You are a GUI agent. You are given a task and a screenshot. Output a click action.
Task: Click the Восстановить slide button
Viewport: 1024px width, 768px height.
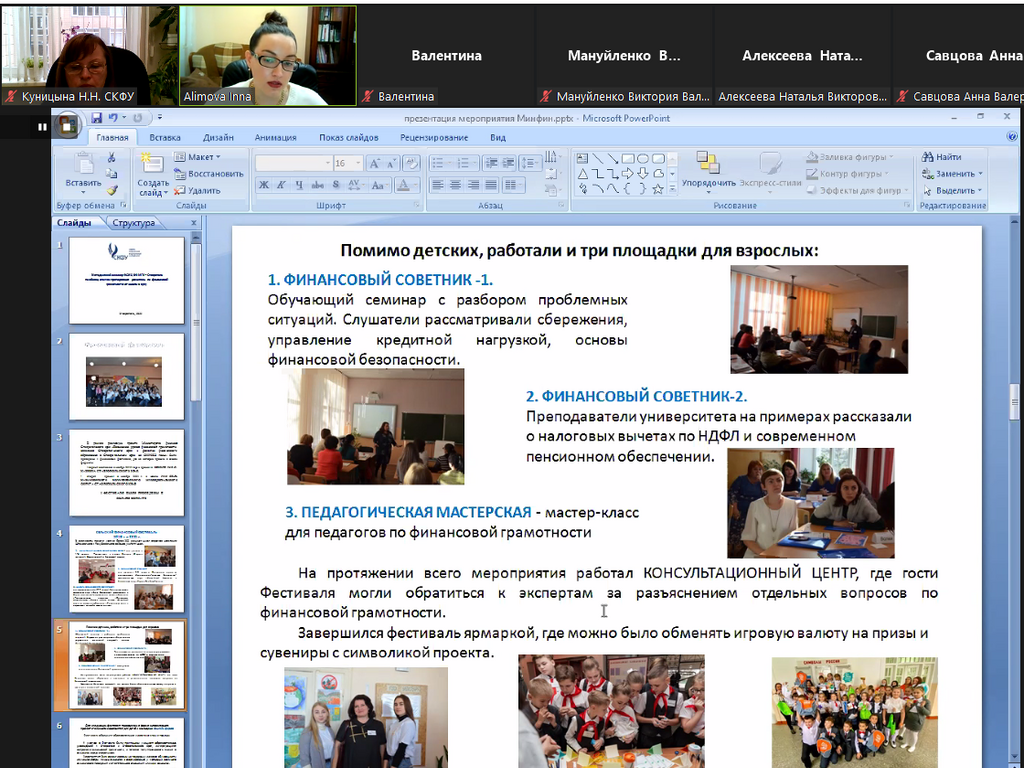tap(209, 174)
